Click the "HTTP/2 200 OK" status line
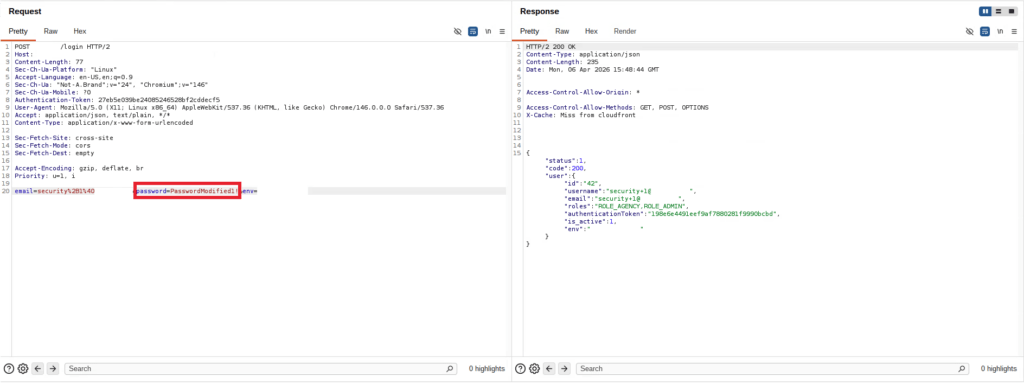Viewport: 1024px width, 383px height. (551, 47)
